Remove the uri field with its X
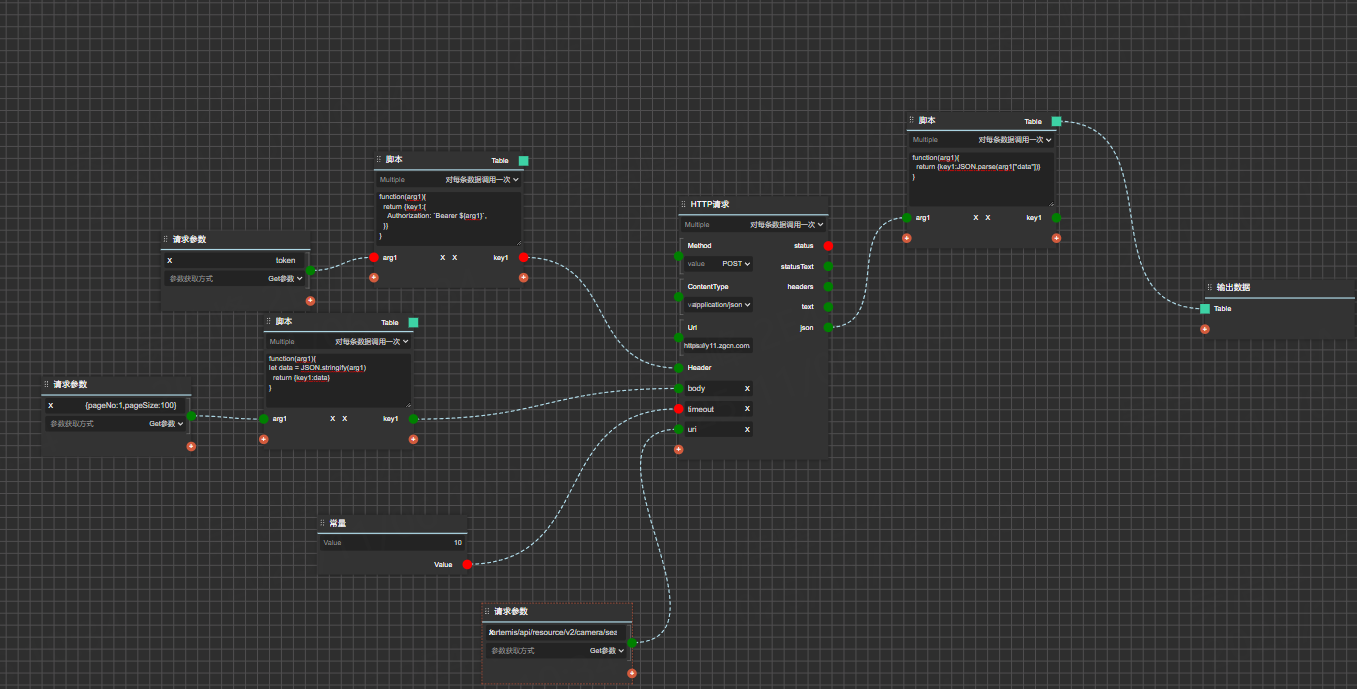This screenshot has height=689, width=1357. pyautogui.click(x=747, y=429)
